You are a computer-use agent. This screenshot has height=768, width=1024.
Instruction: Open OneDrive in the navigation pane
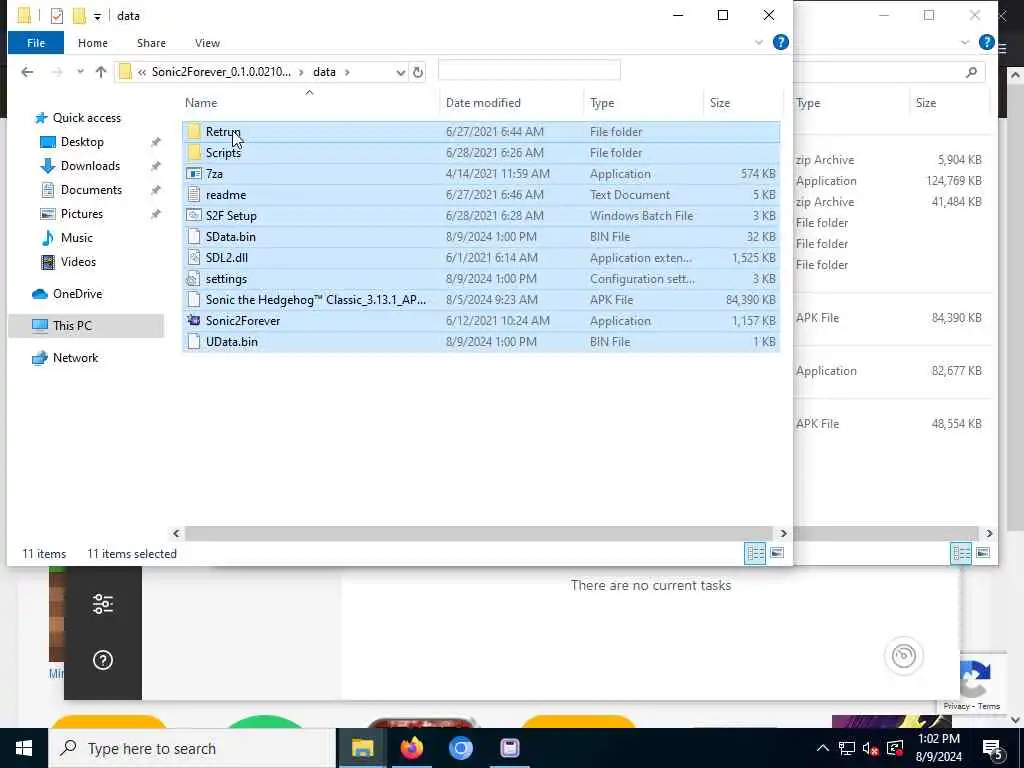click(77, 294)
